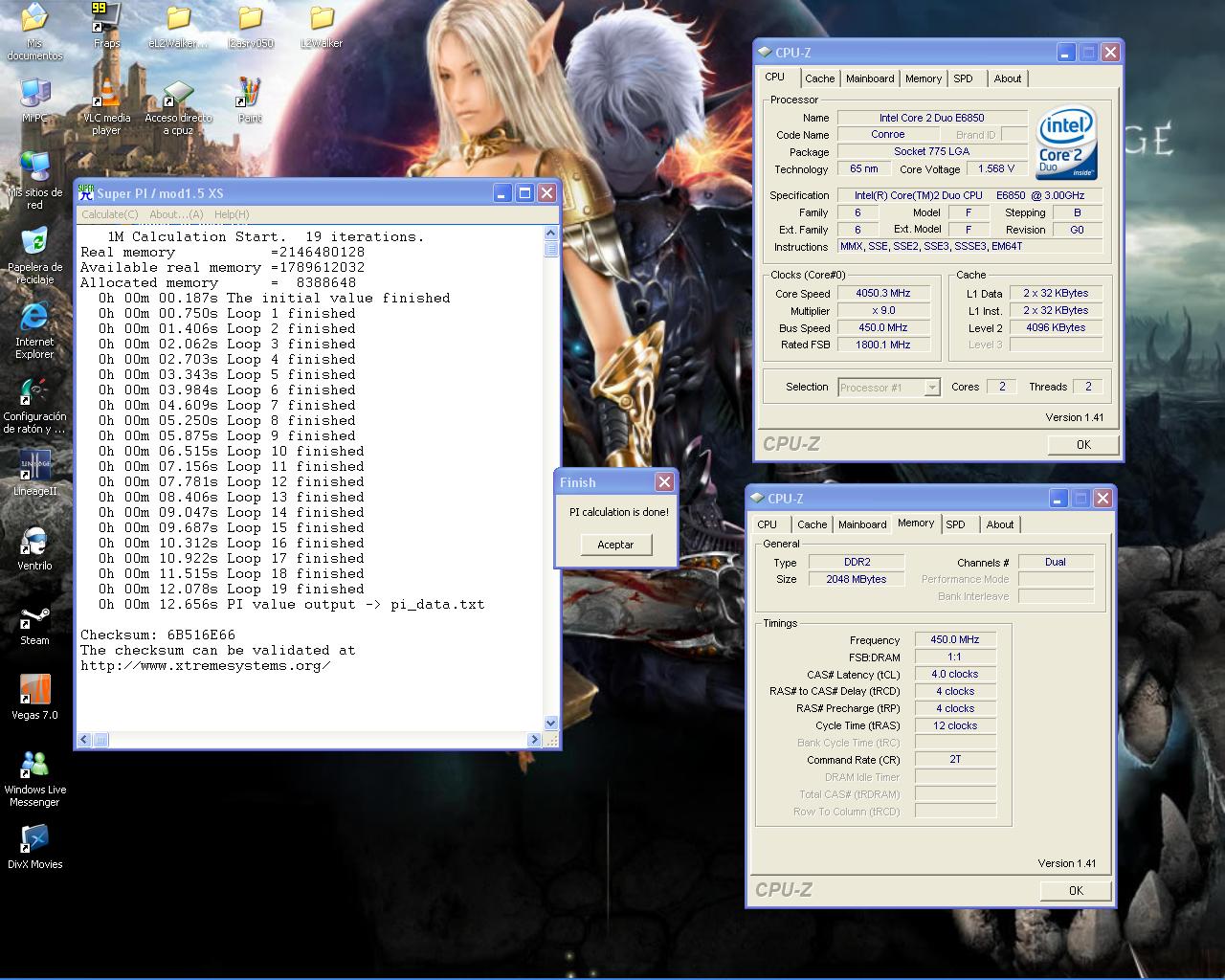The height and width of the screenshot is (980, 1225).
Task: Click Super PI horizontal scroll right arrow
Action: tap(534, 740)
